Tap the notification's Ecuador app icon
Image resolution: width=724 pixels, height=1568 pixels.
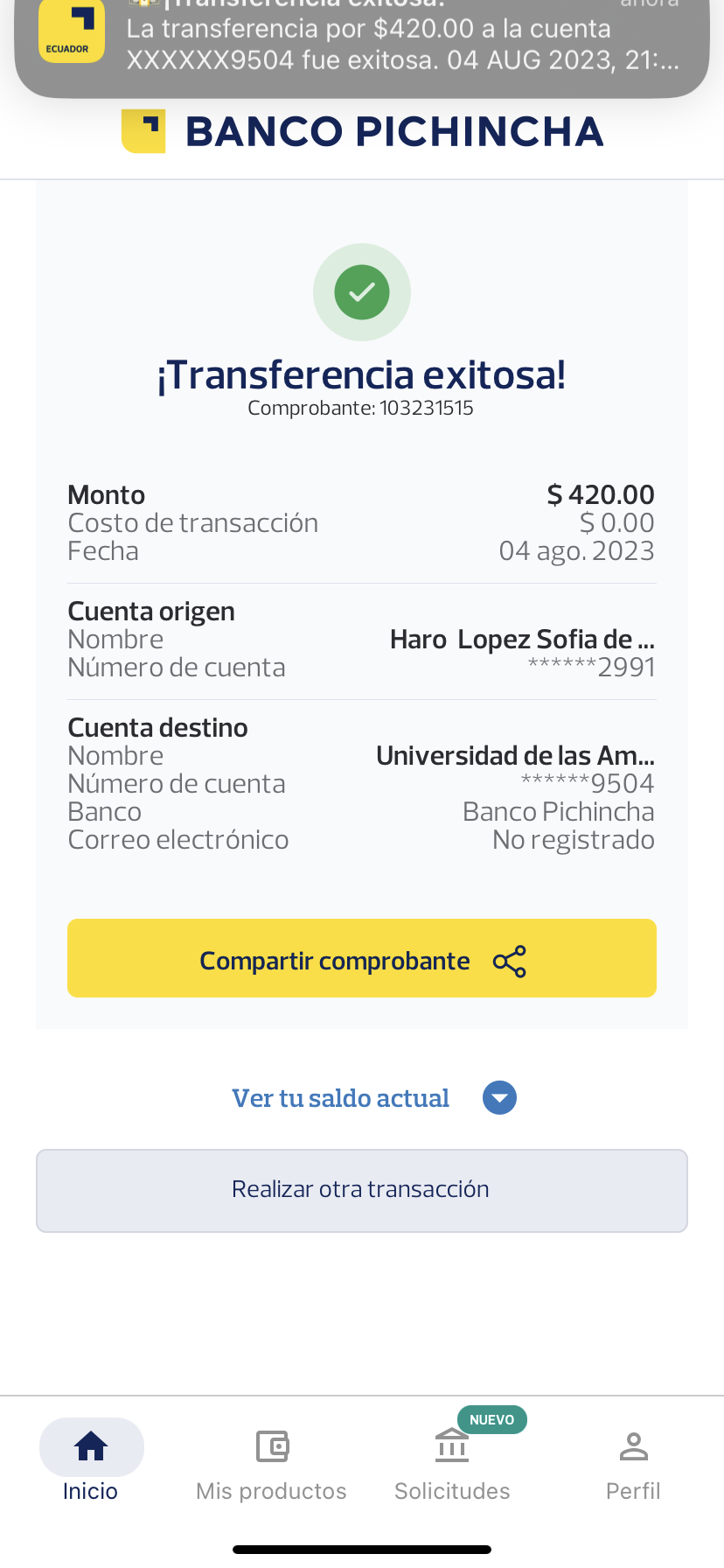72,31
